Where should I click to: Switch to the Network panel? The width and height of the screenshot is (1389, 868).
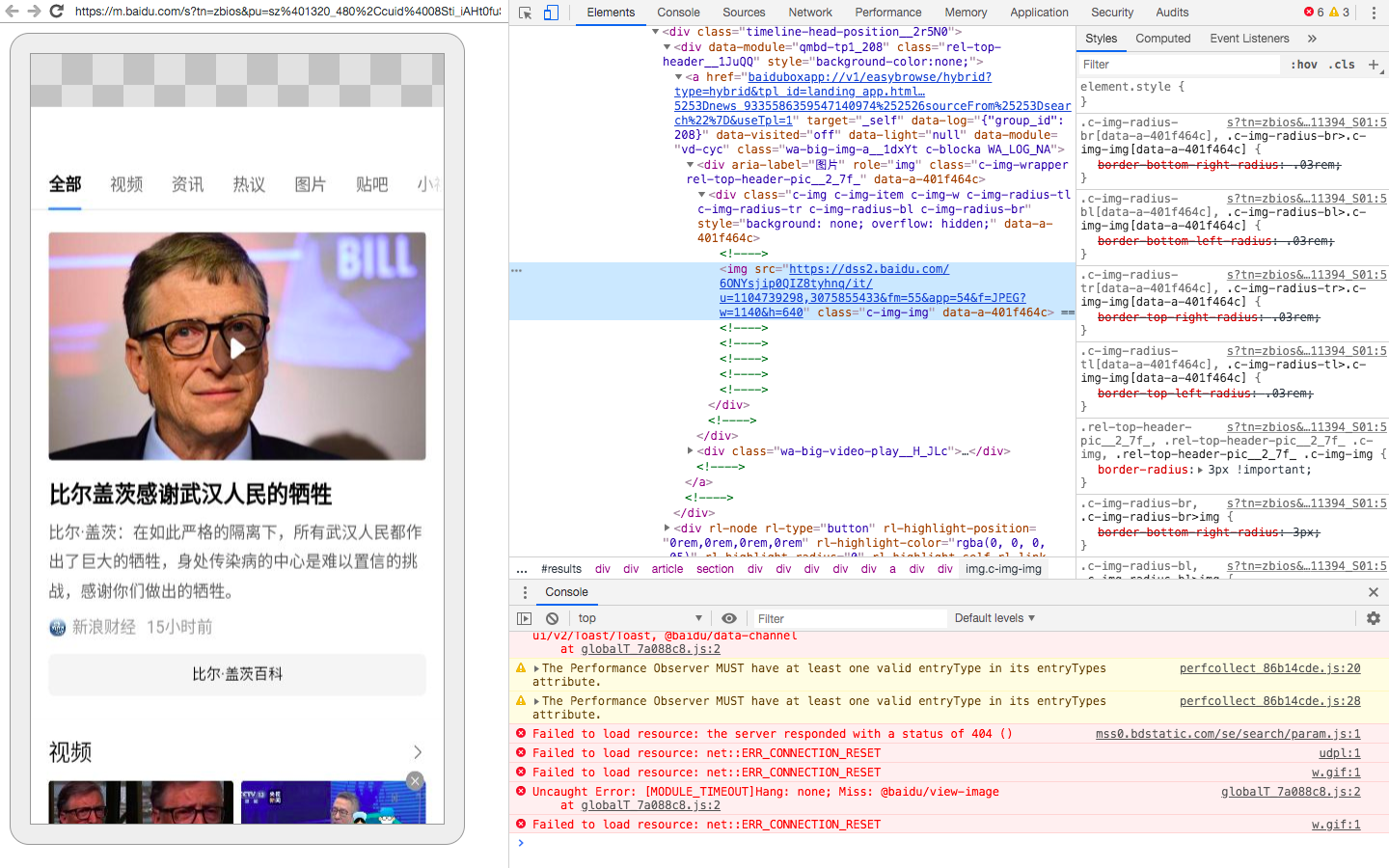[x=809, y=13]
